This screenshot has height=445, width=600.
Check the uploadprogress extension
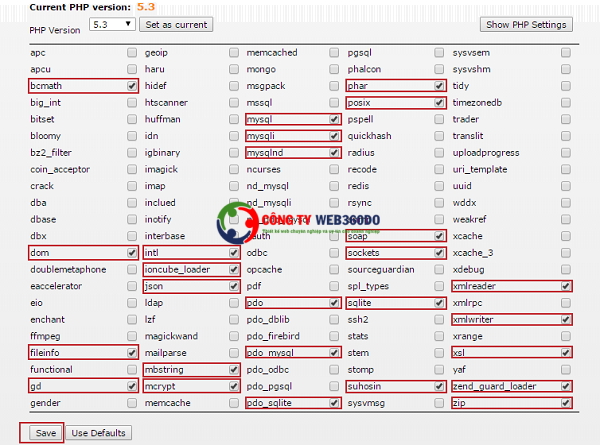(566, 153)
